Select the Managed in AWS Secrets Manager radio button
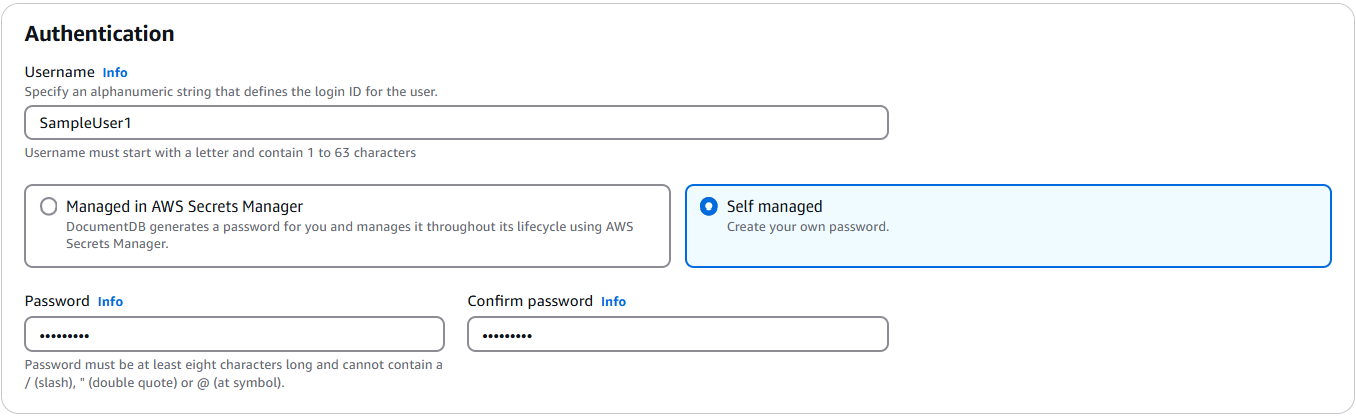 click(x=48, y=207)
